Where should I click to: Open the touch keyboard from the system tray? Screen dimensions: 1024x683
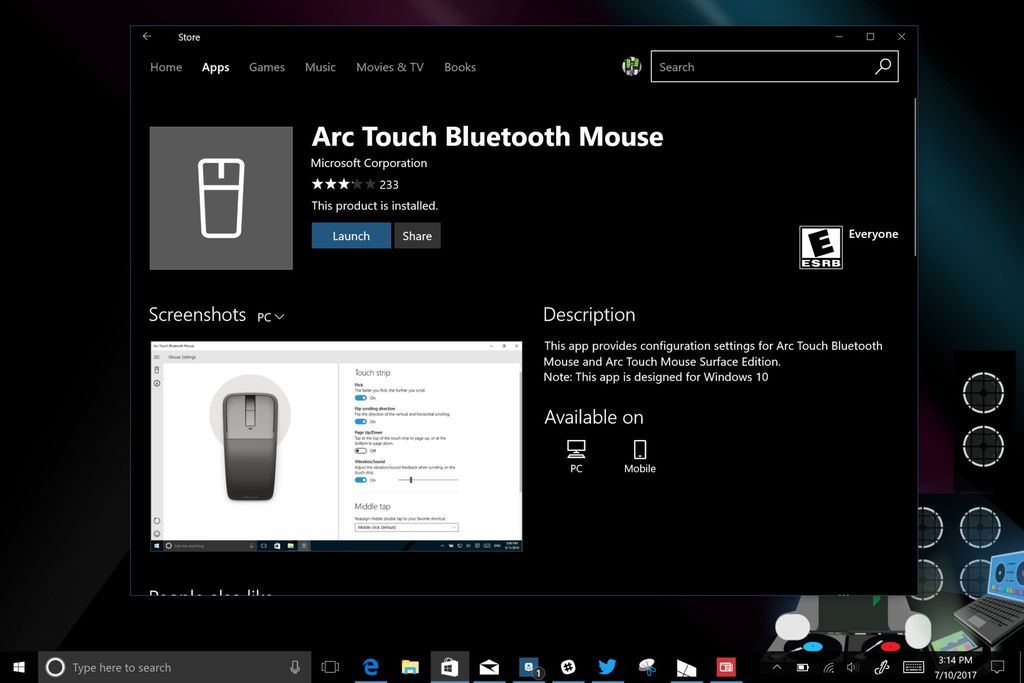click(913, 667)
